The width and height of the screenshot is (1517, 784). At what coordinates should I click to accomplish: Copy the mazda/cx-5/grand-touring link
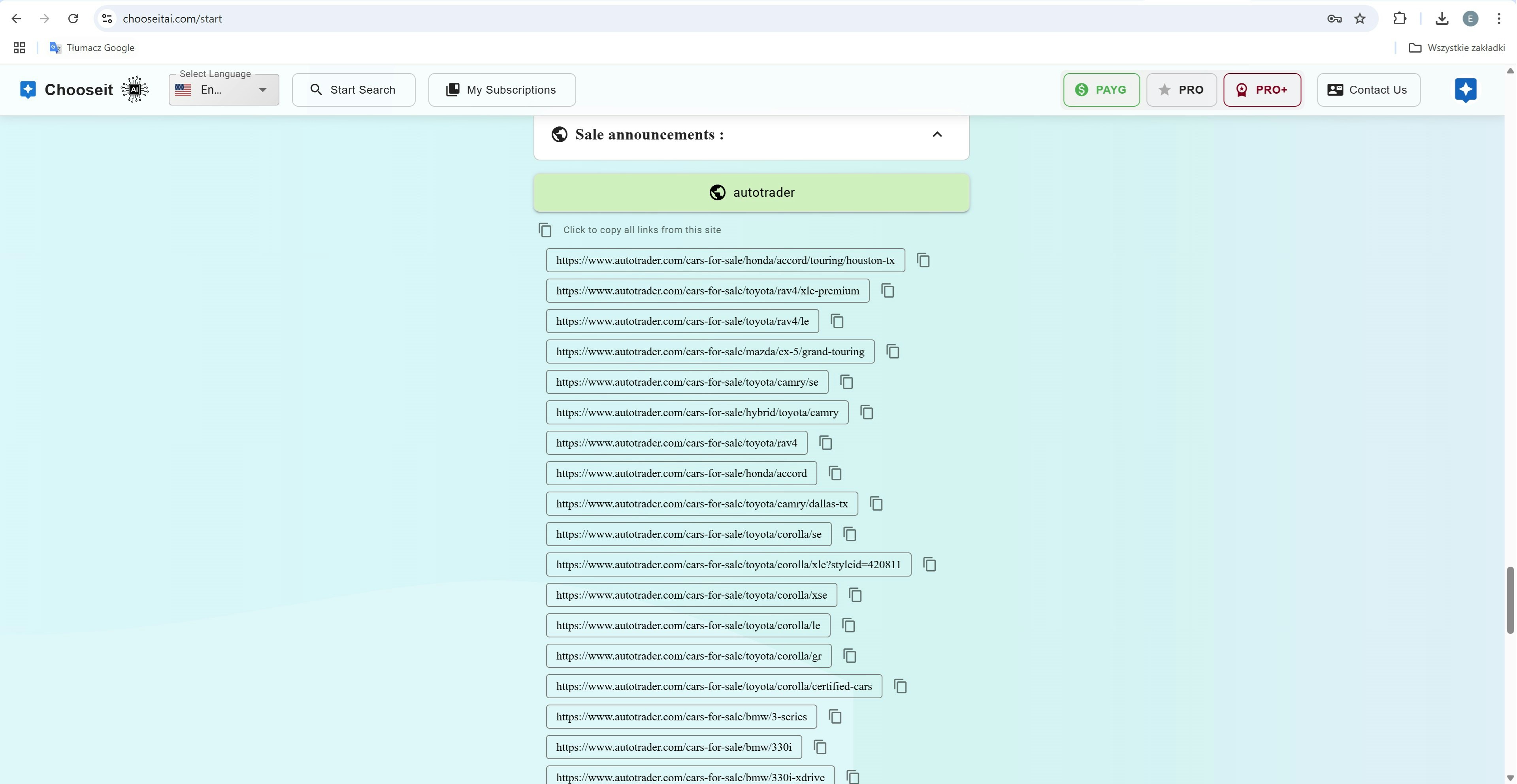click(x=893, y=352)
